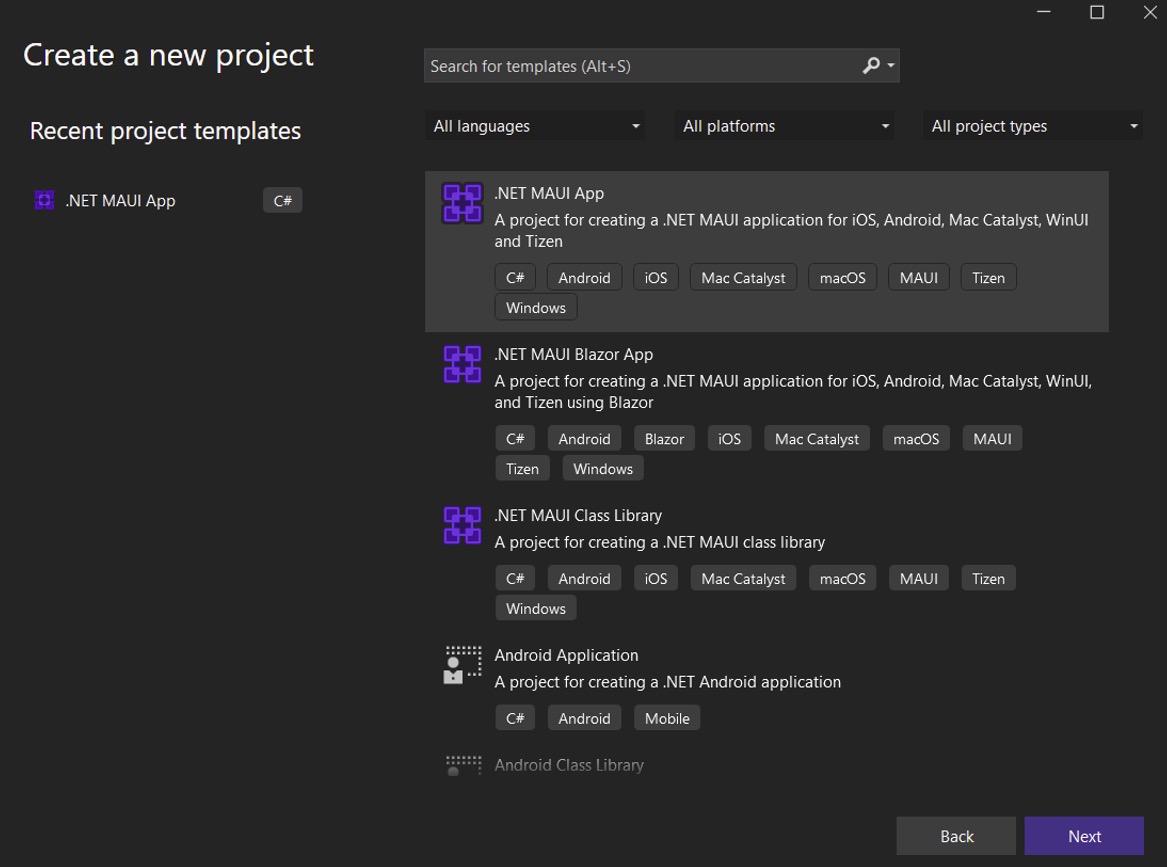The height and width of the screenshot is (867, 1167).
Task: Click the recent .NET MAUI App icon
Action: coord(44,201)
